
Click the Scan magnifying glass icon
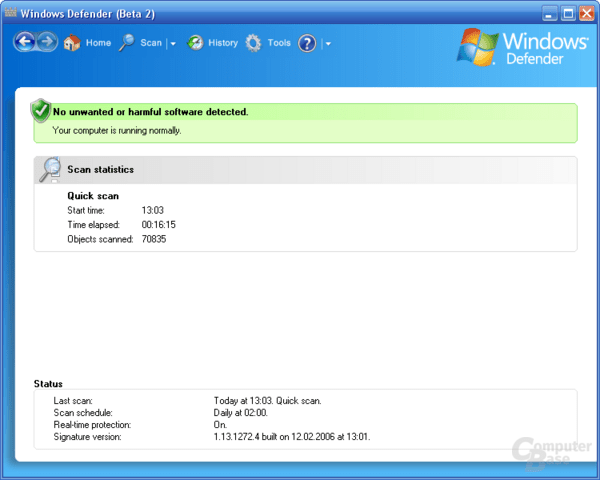coord(127,42)
